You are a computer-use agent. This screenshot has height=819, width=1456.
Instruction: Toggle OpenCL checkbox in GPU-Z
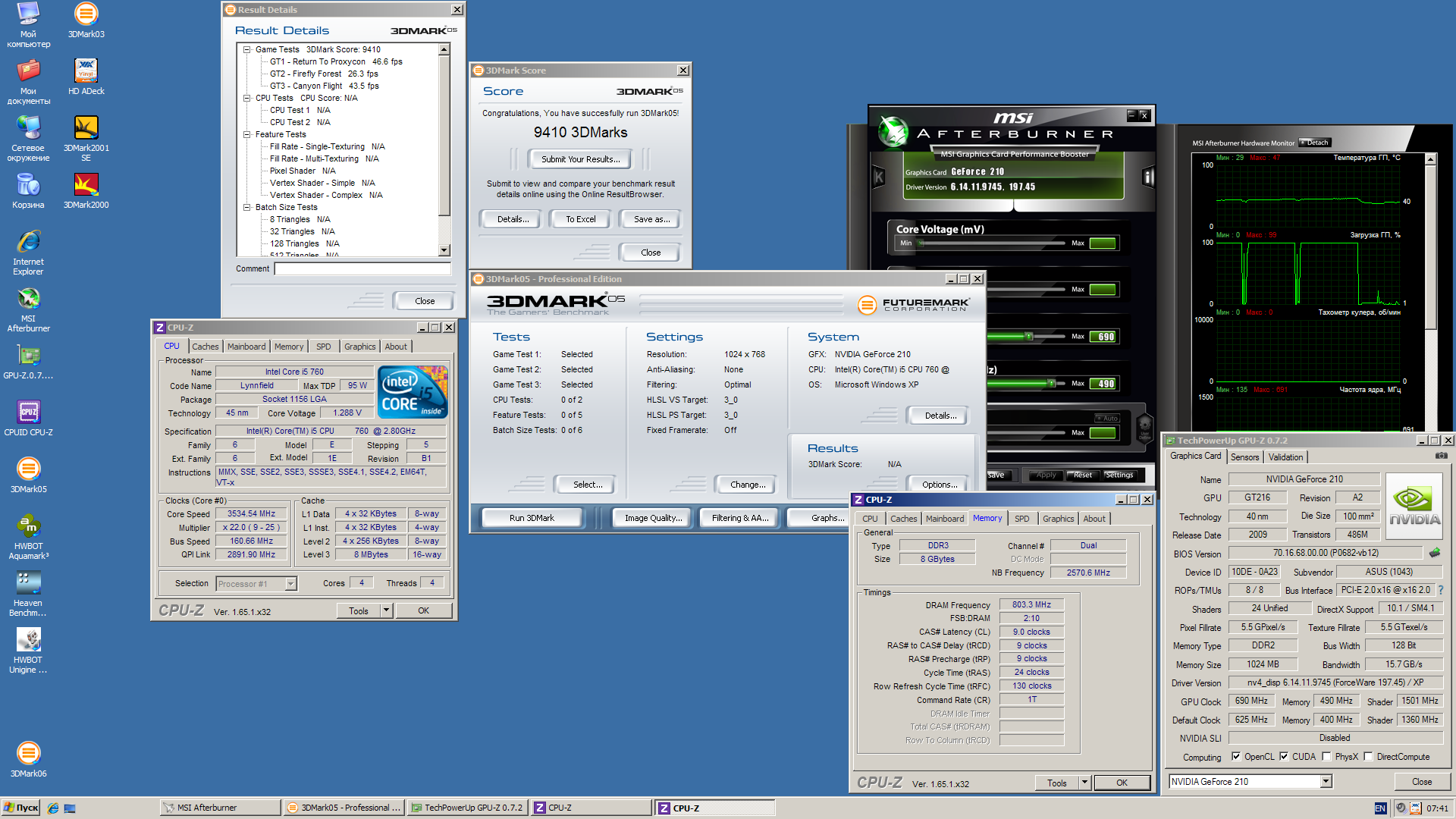(x=1236, y=756)
